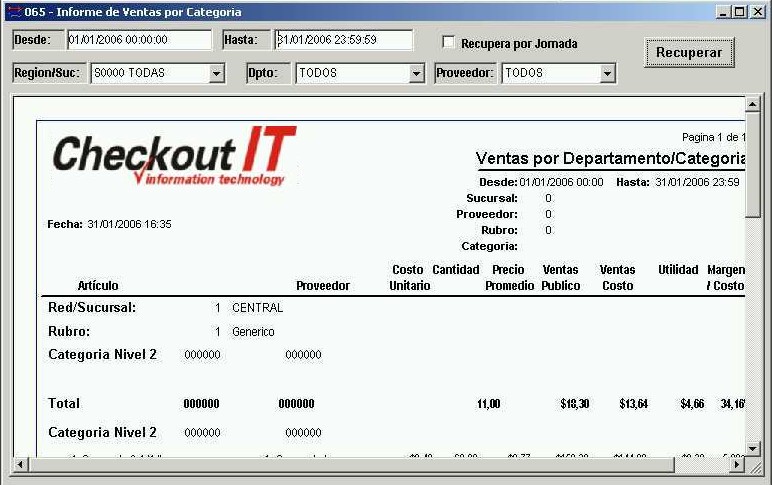This screenshot has width=772, height=485.
Task: Open the Proveedor dropdown
Action: tap(607, 74)
